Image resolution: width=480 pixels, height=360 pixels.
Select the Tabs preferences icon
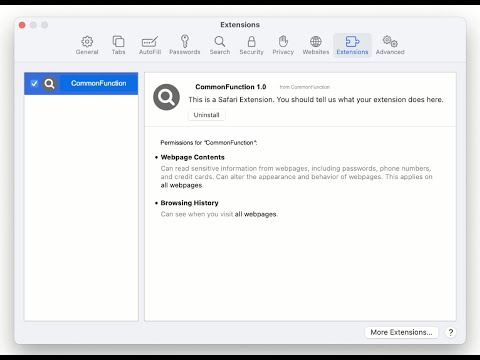[118, 45]
